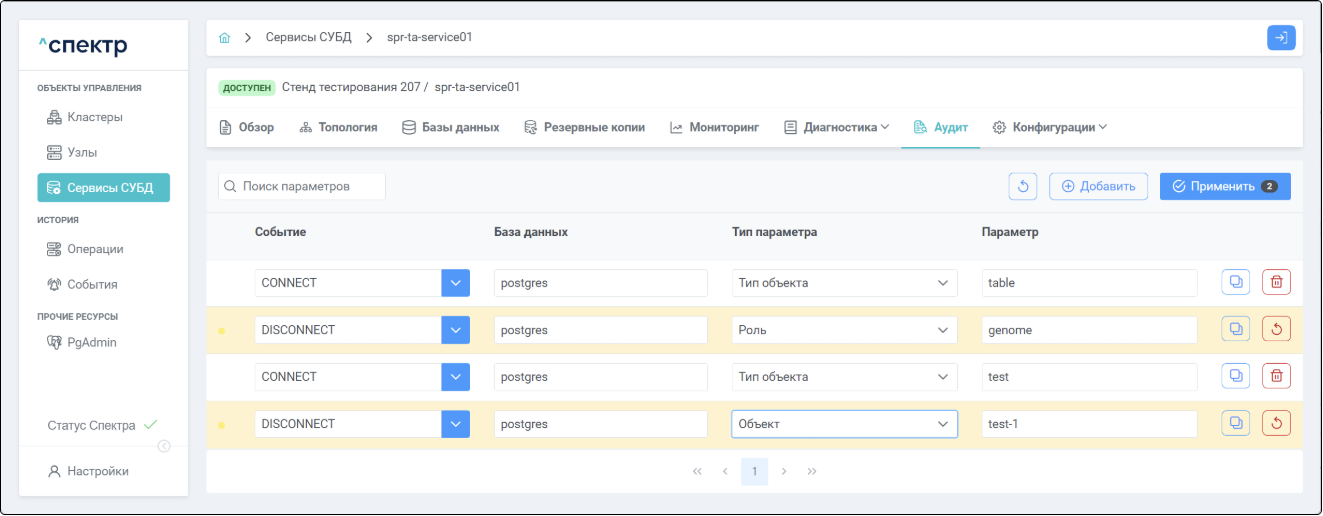Click the Поиск параметров search field
This screenshot has height=516, width=1323.
tap(302, 186)
